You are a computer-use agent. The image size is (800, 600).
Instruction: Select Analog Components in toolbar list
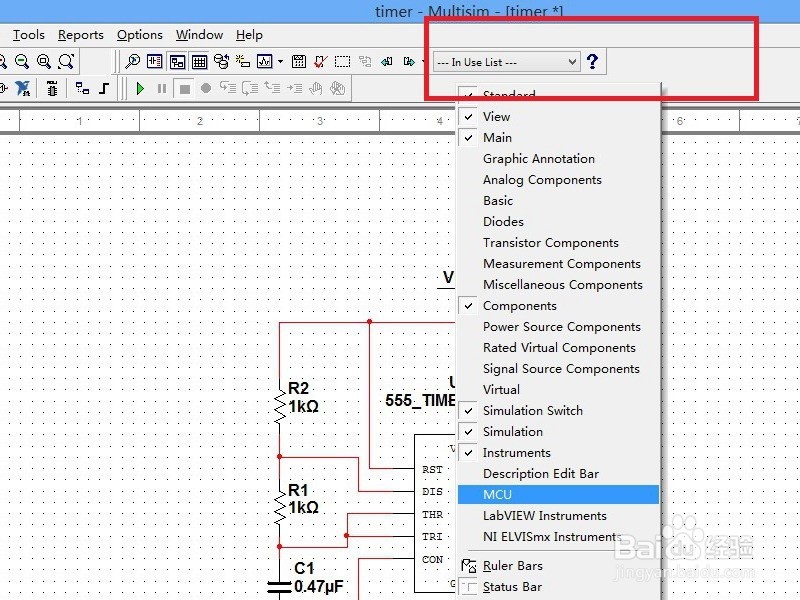coord(558,180)
